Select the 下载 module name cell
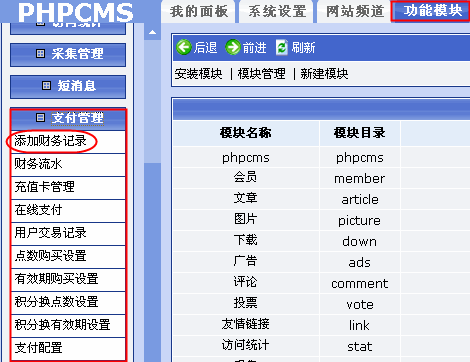The width and height of the screenshot is (470, 362). (246, 240)
